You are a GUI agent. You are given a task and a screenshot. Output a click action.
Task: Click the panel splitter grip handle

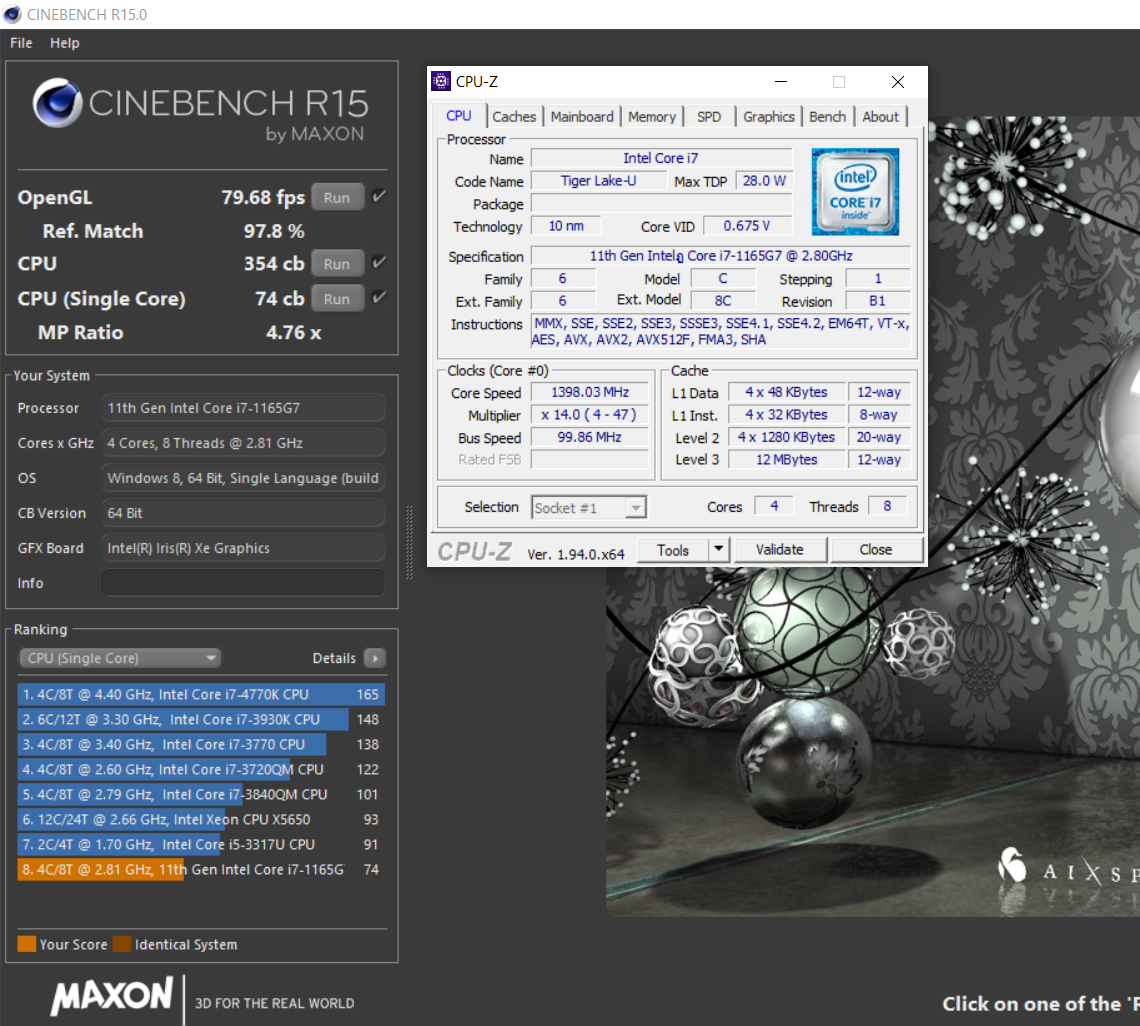pyautogui.click(x=409, y=542)
